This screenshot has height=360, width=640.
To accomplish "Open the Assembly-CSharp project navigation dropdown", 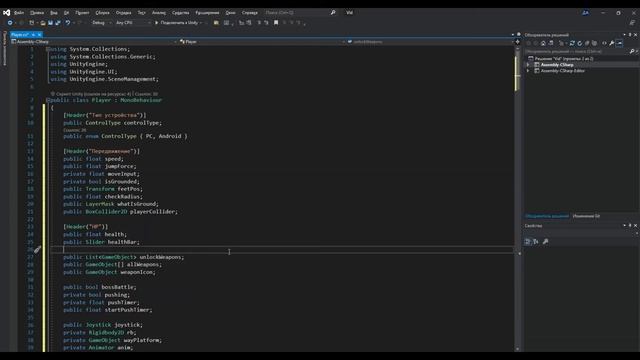I will pos(94,42).
